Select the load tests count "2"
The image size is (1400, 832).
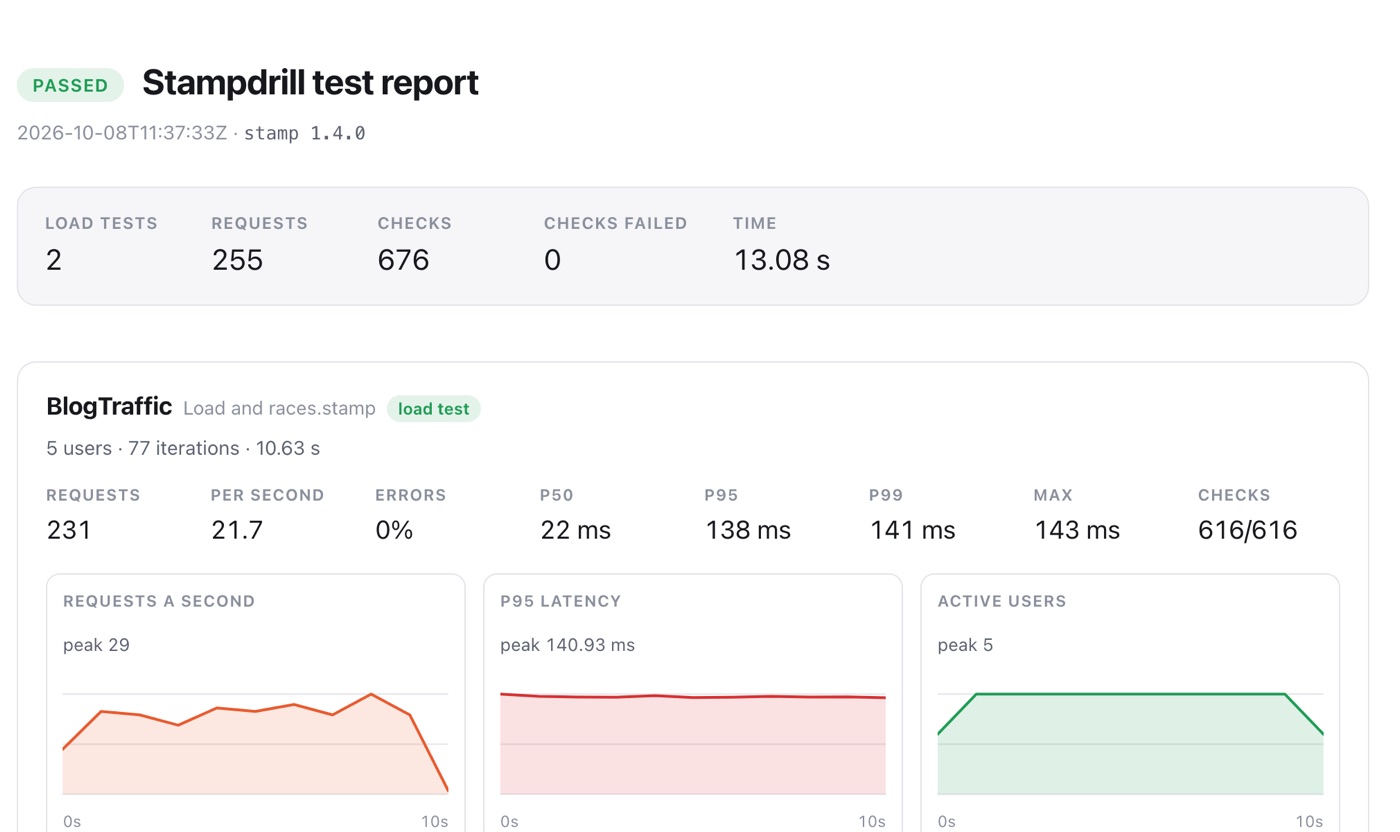[54, 260]
